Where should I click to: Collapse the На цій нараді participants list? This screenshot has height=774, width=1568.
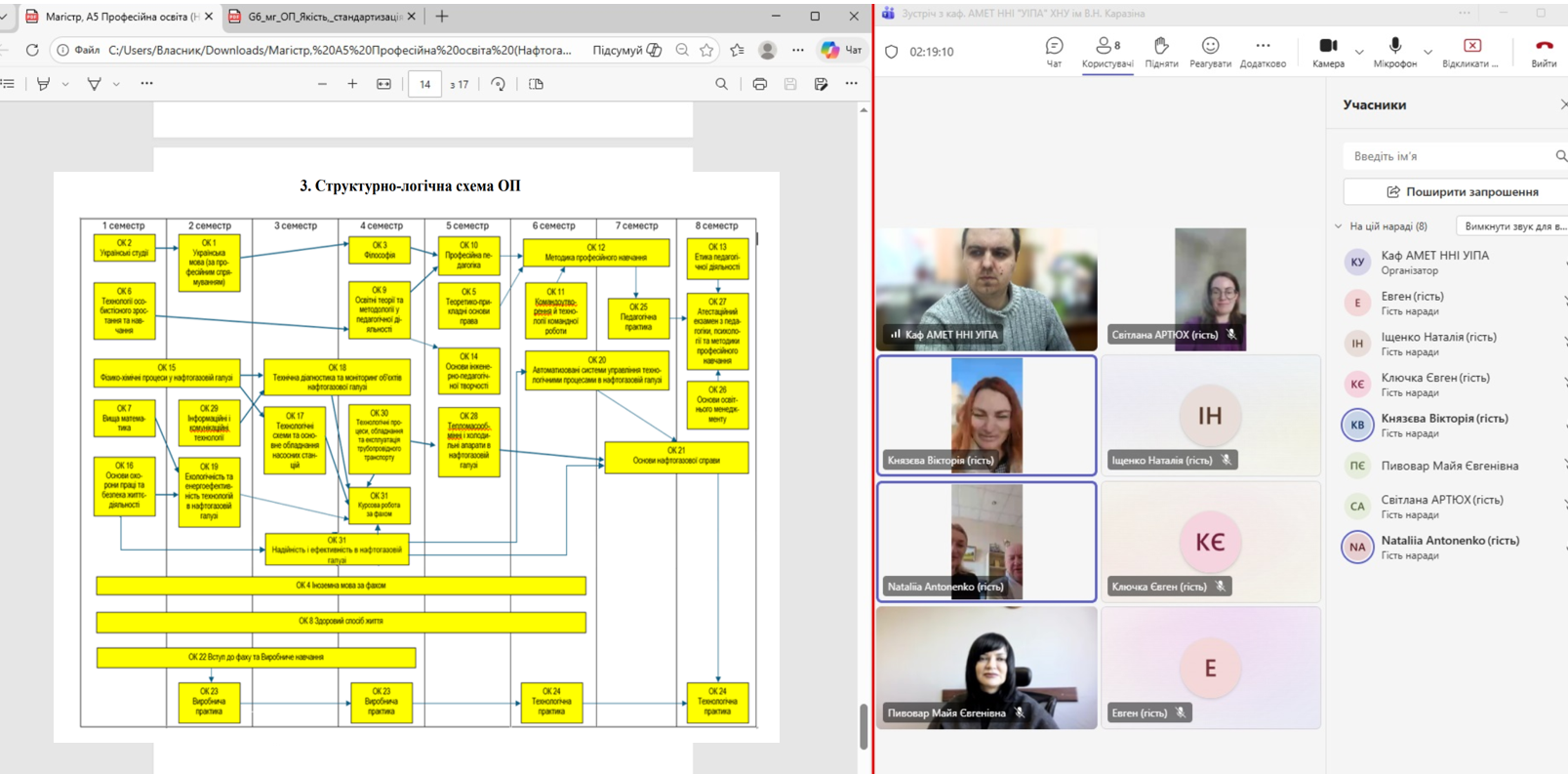pyautogui.click(x=1339, y=226)
